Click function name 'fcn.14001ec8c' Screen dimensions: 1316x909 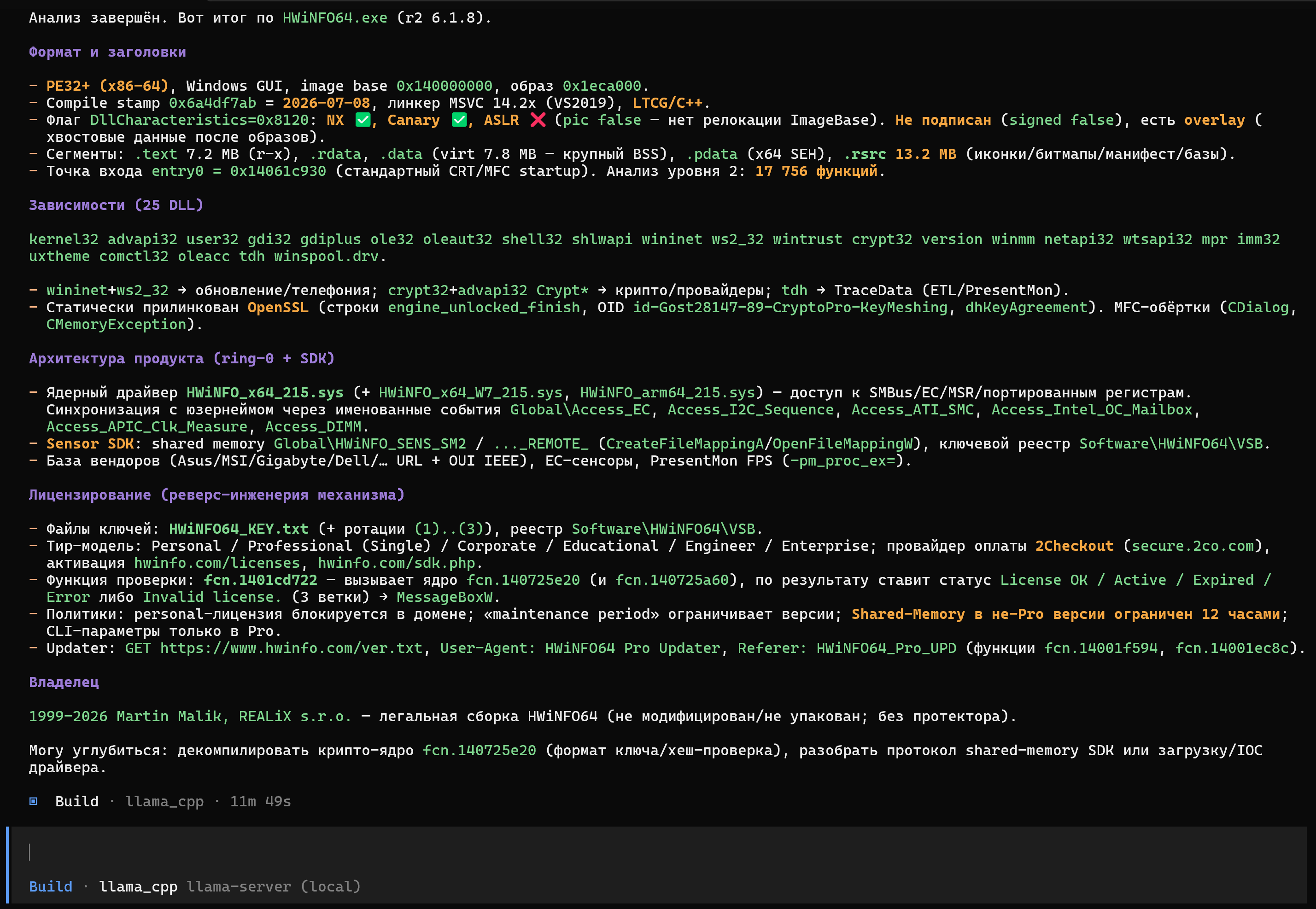pos(1232,648)
